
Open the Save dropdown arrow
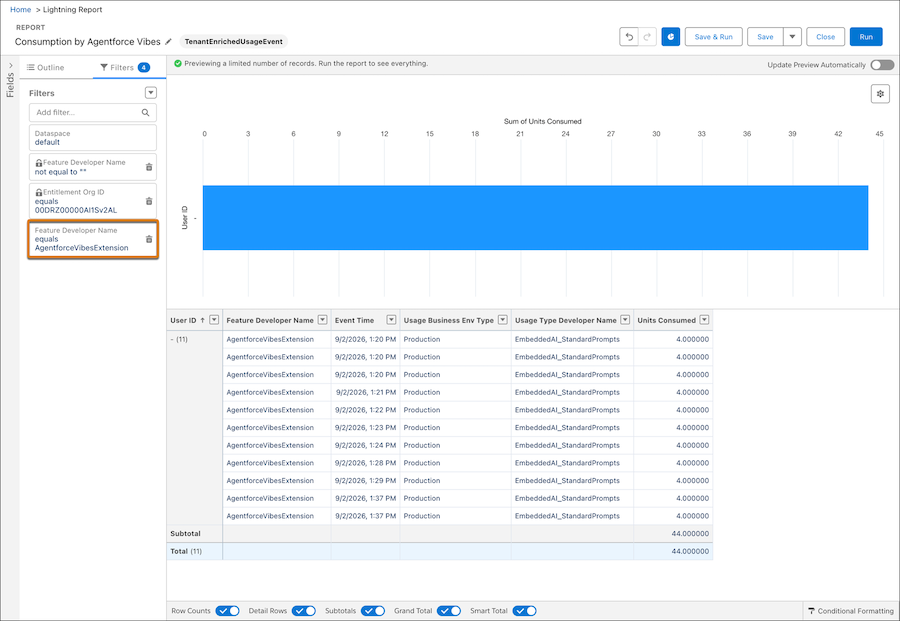click(792, 37)
